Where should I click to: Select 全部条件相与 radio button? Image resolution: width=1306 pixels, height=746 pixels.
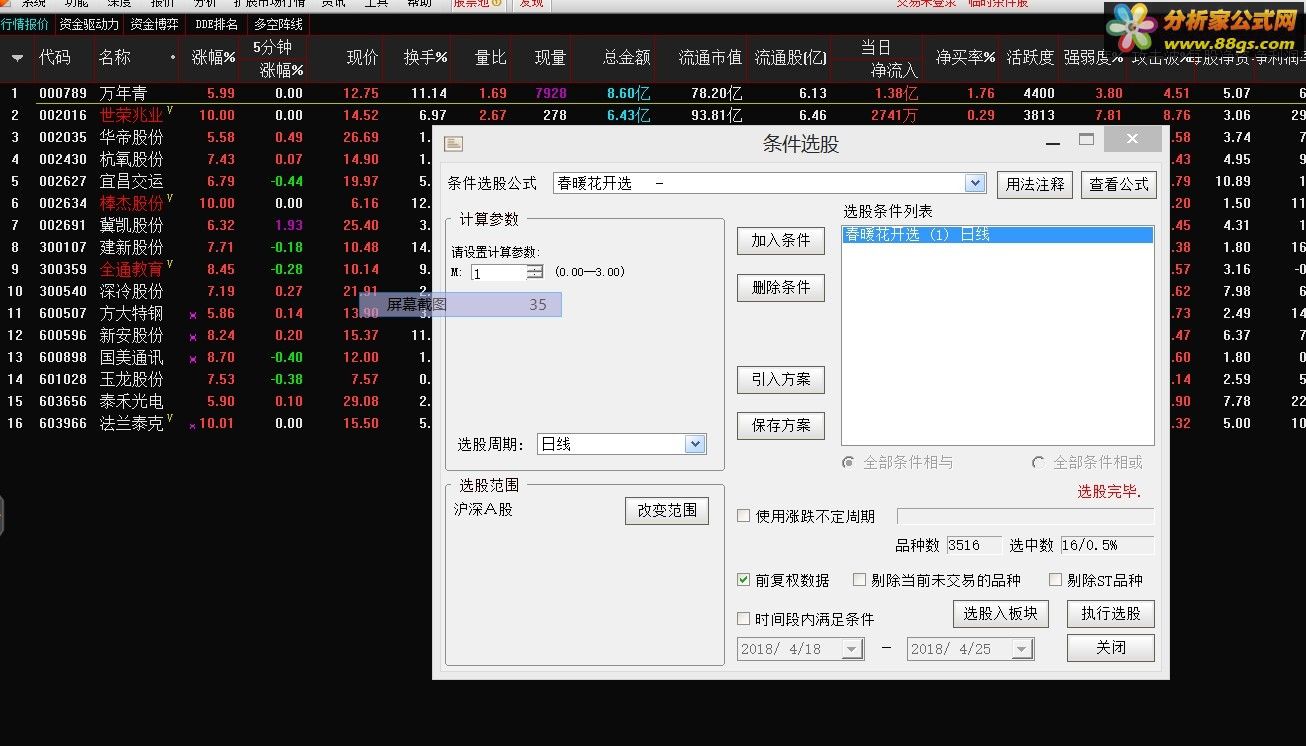[x=848, y=462]
